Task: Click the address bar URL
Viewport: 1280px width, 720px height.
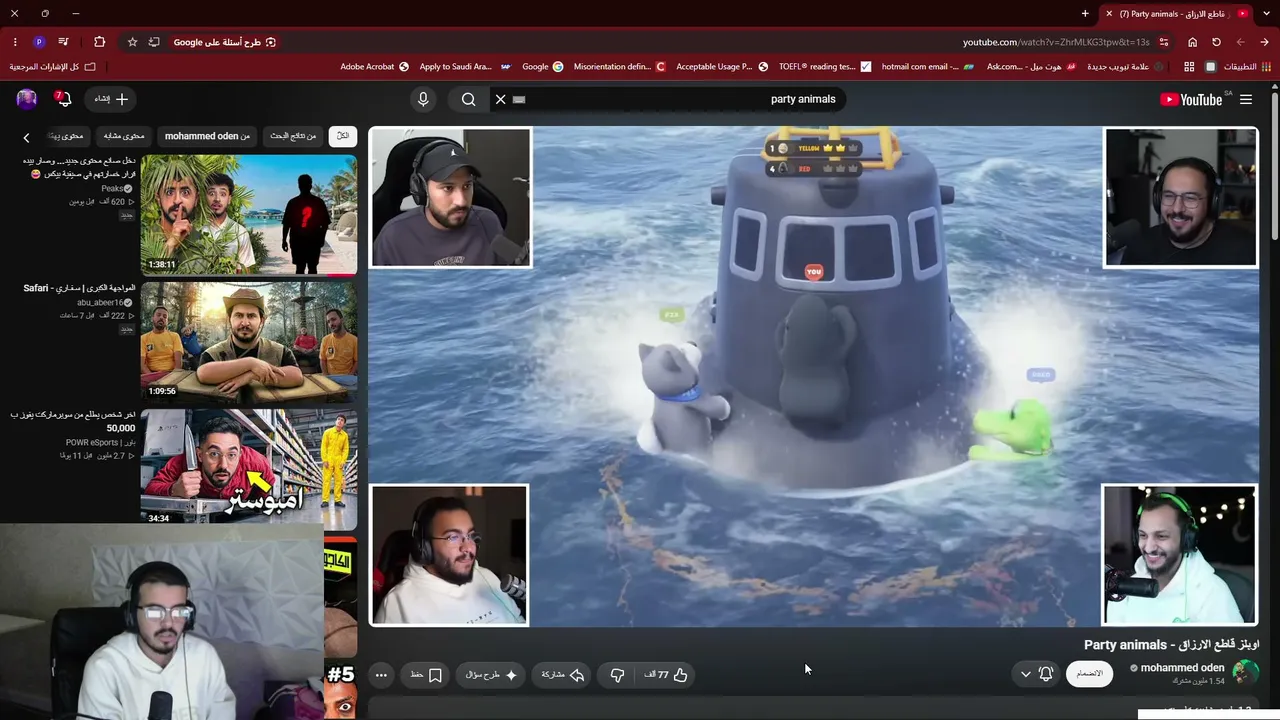Action: click(x=1055, y=42)
